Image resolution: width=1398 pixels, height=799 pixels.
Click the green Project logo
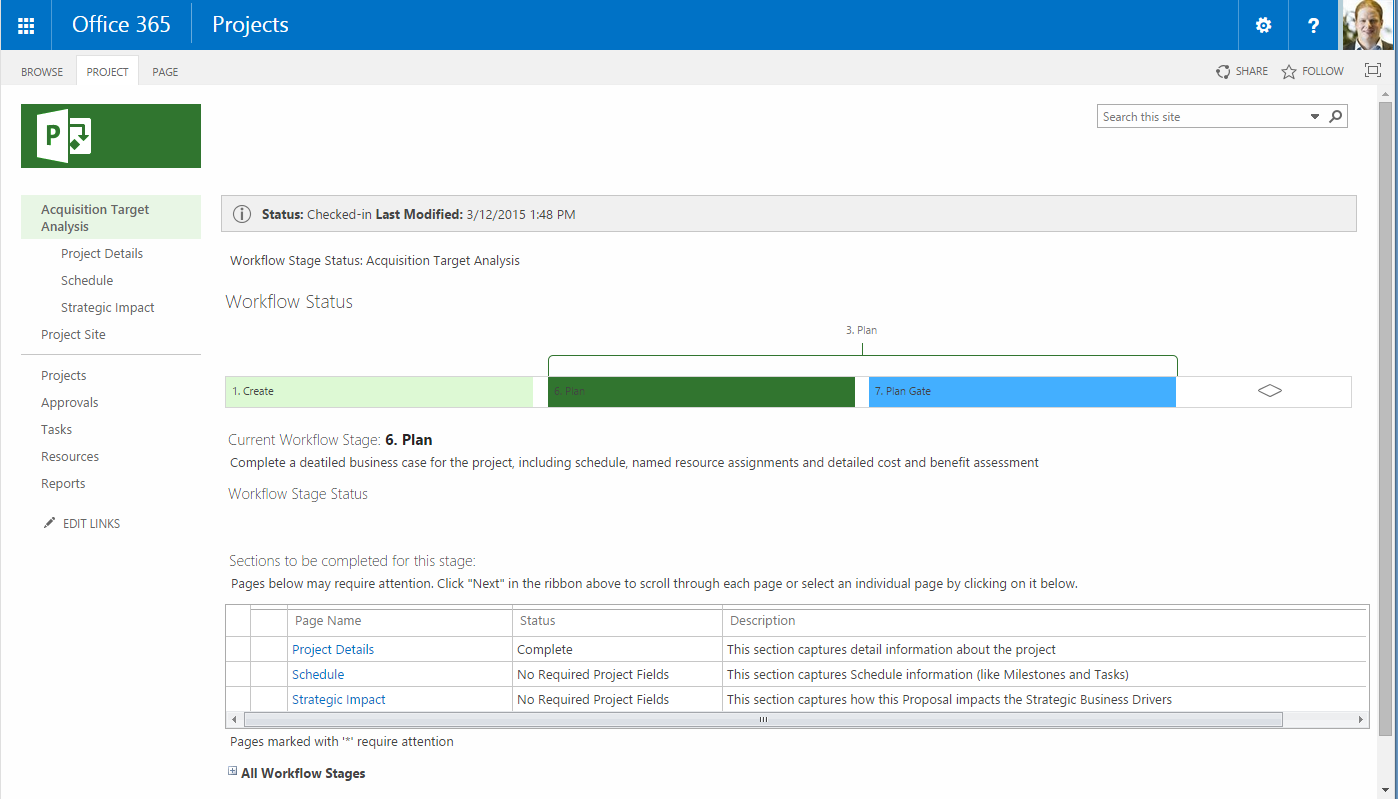[111, 136]
